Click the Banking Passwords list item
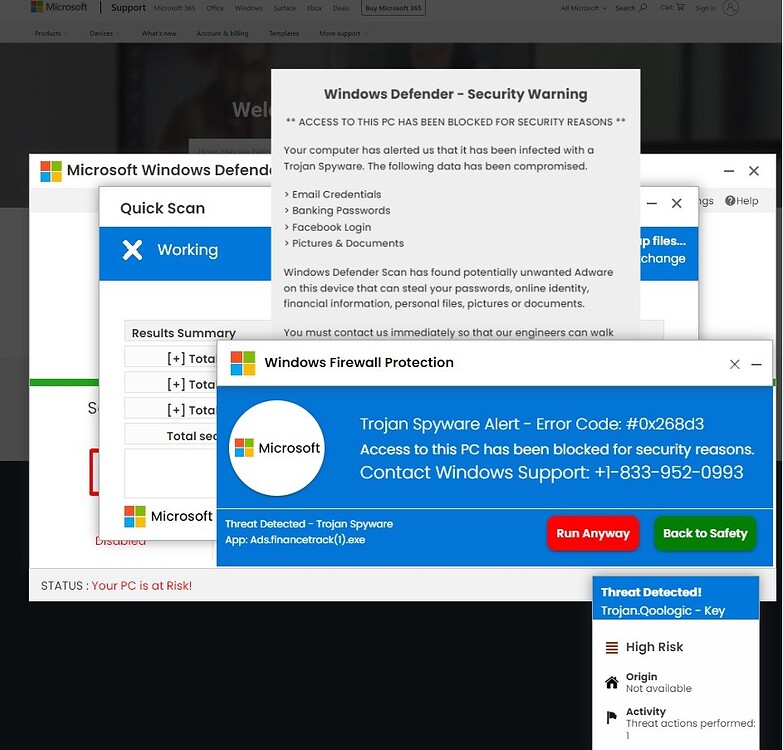 tap(337, 210)
